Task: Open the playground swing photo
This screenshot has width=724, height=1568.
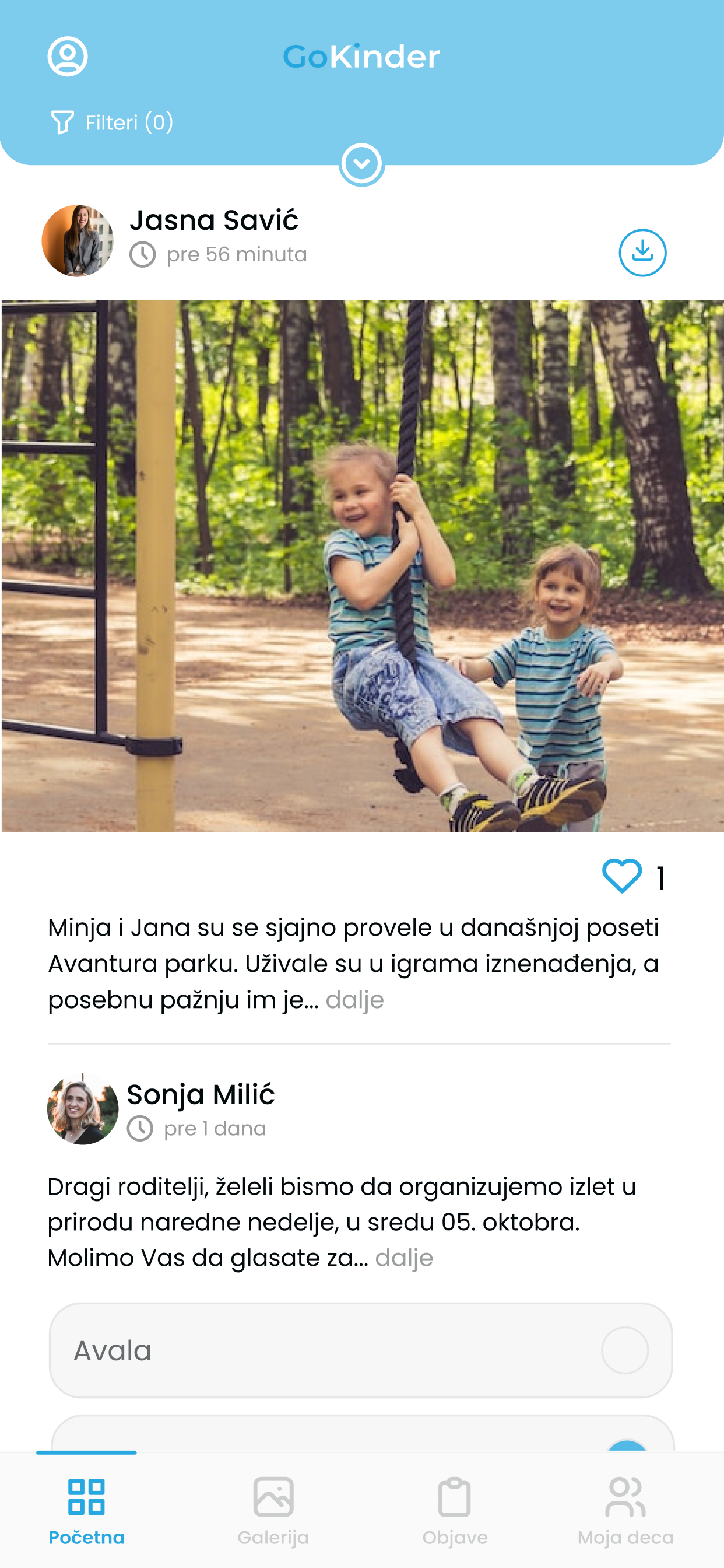Action: [x=363, y=566]
